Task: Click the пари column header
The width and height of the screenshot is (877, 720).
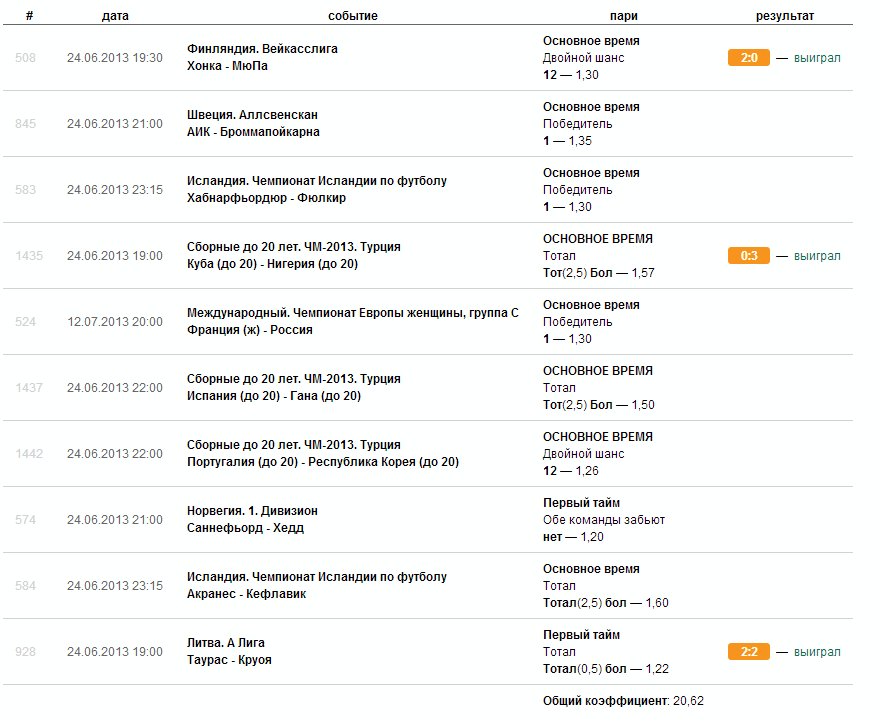Action: (x=624, y=16)
